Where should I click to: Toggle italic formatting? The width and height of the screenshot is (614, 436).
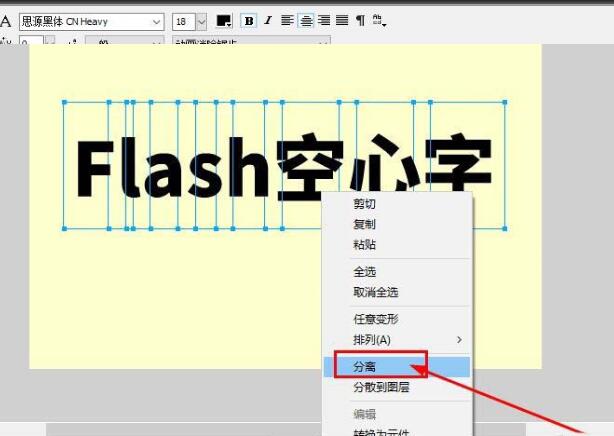click(268, 20)
